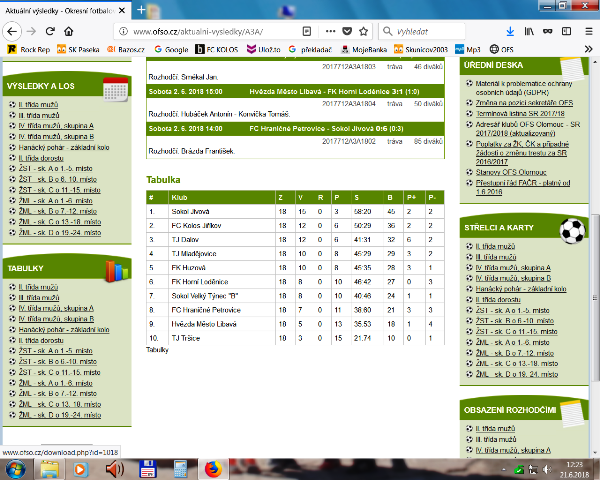Click the system tray volume icon

click(x=548, y=469)
